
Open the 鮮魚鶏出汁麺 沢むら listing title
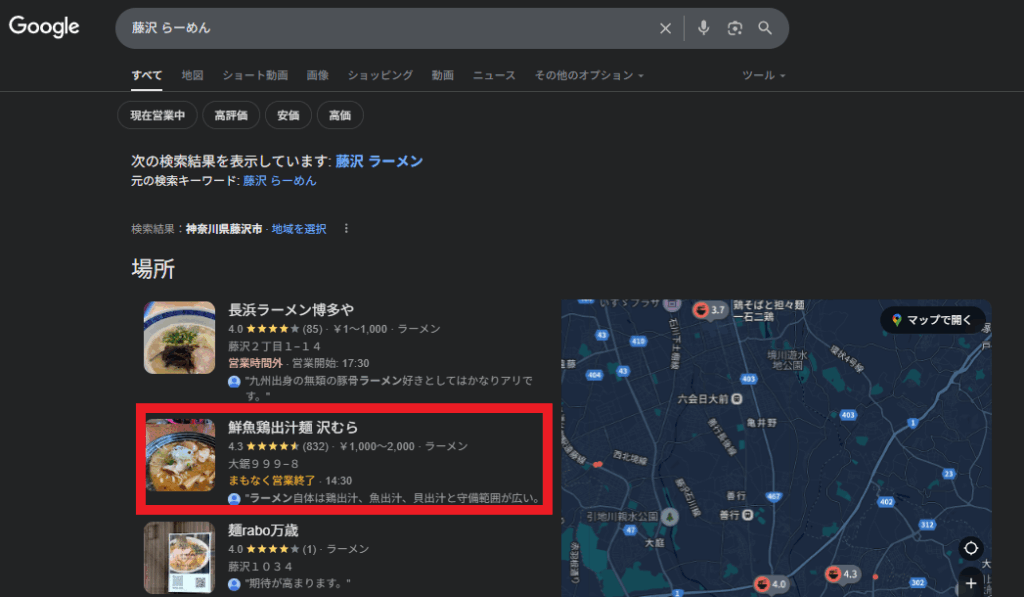[293, 427]
